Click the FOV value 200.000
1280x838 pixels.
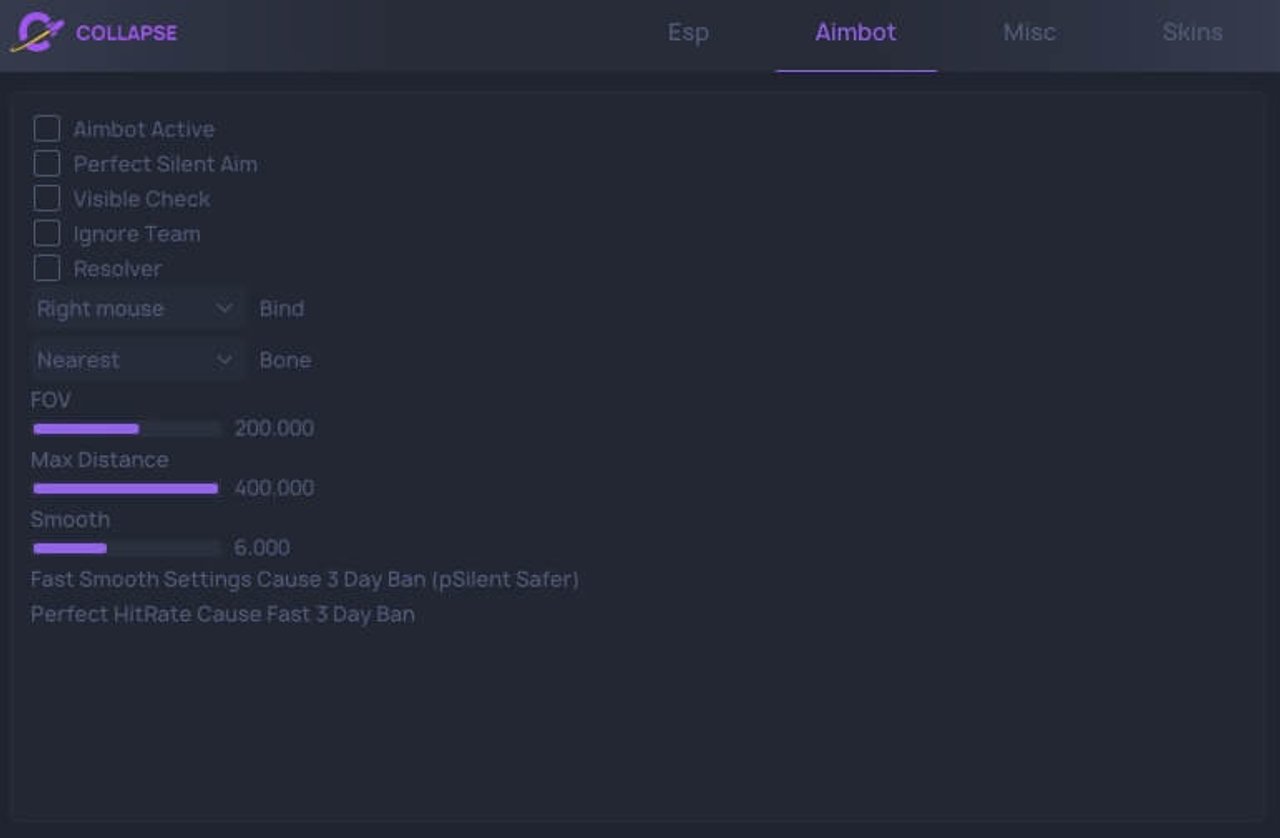pyautogui.click(x=274, y=429)
